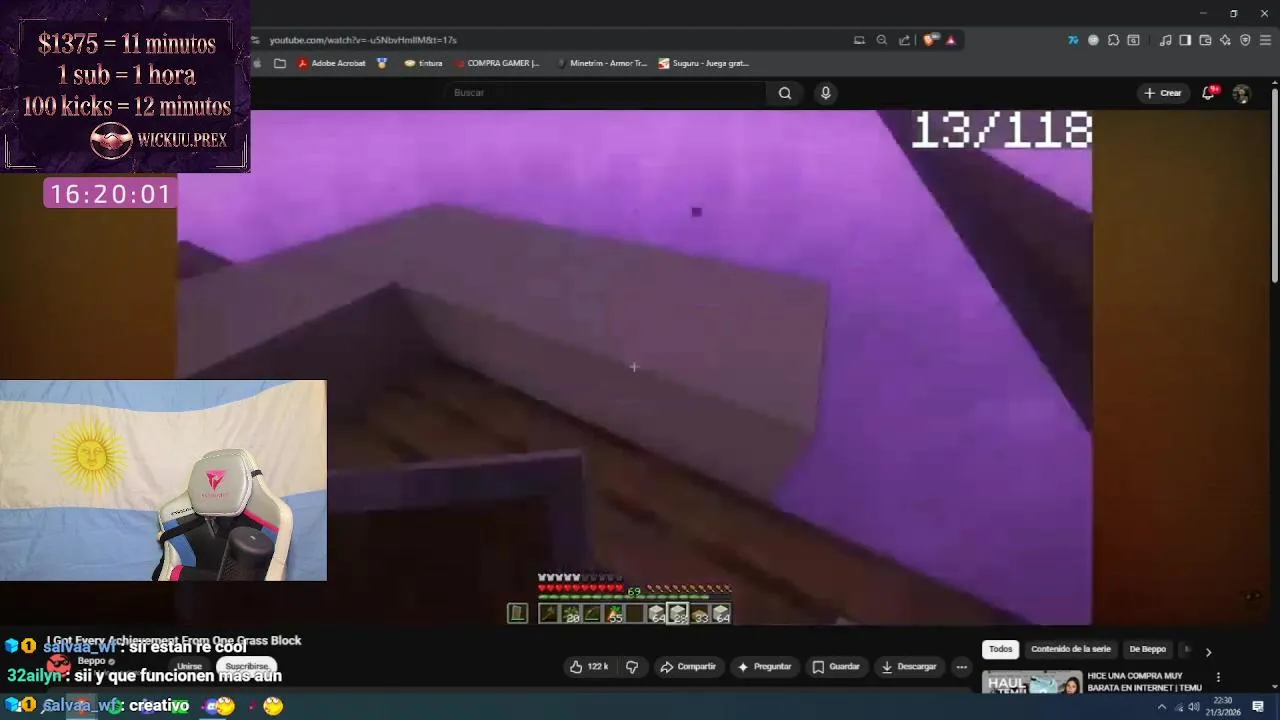This screenshot has width=1280, height=720.
Task: Select the Contenido de la serie chip
Action: (x=1071, y=649)
